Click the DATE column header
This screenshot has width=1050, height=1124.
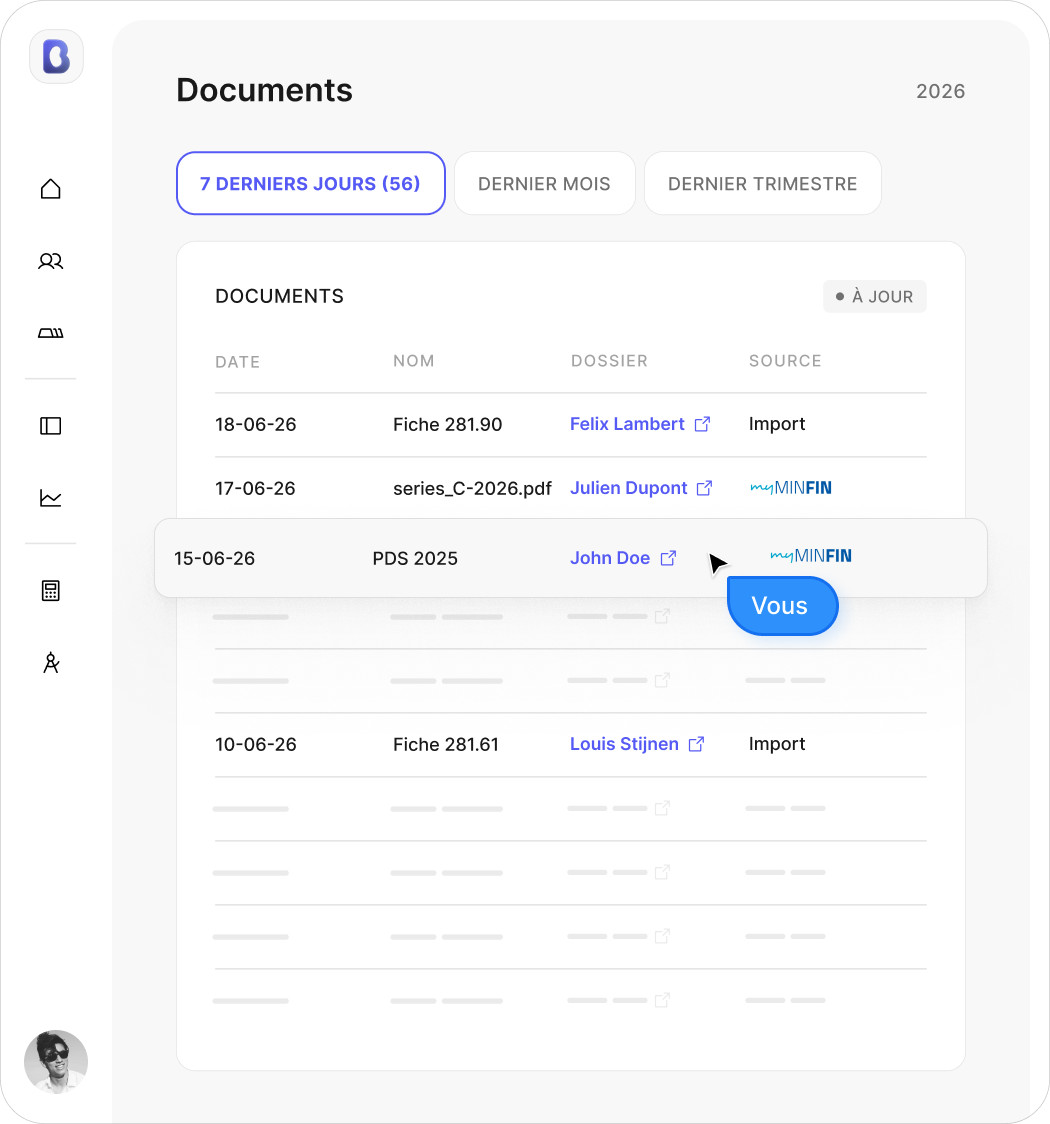point(237,362)
